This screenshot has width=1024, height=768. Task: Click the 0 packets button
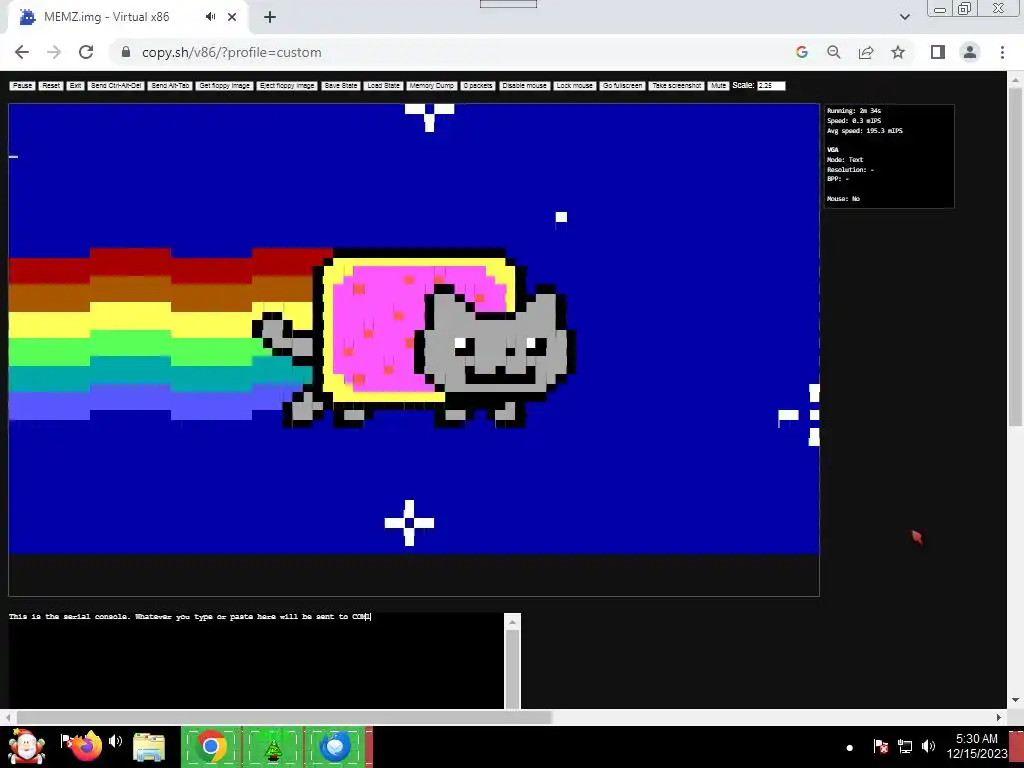(478, 86)
